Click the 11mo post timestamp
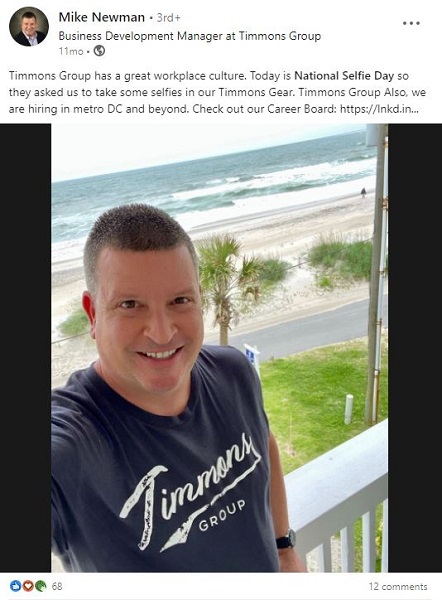 click(71, 51)
